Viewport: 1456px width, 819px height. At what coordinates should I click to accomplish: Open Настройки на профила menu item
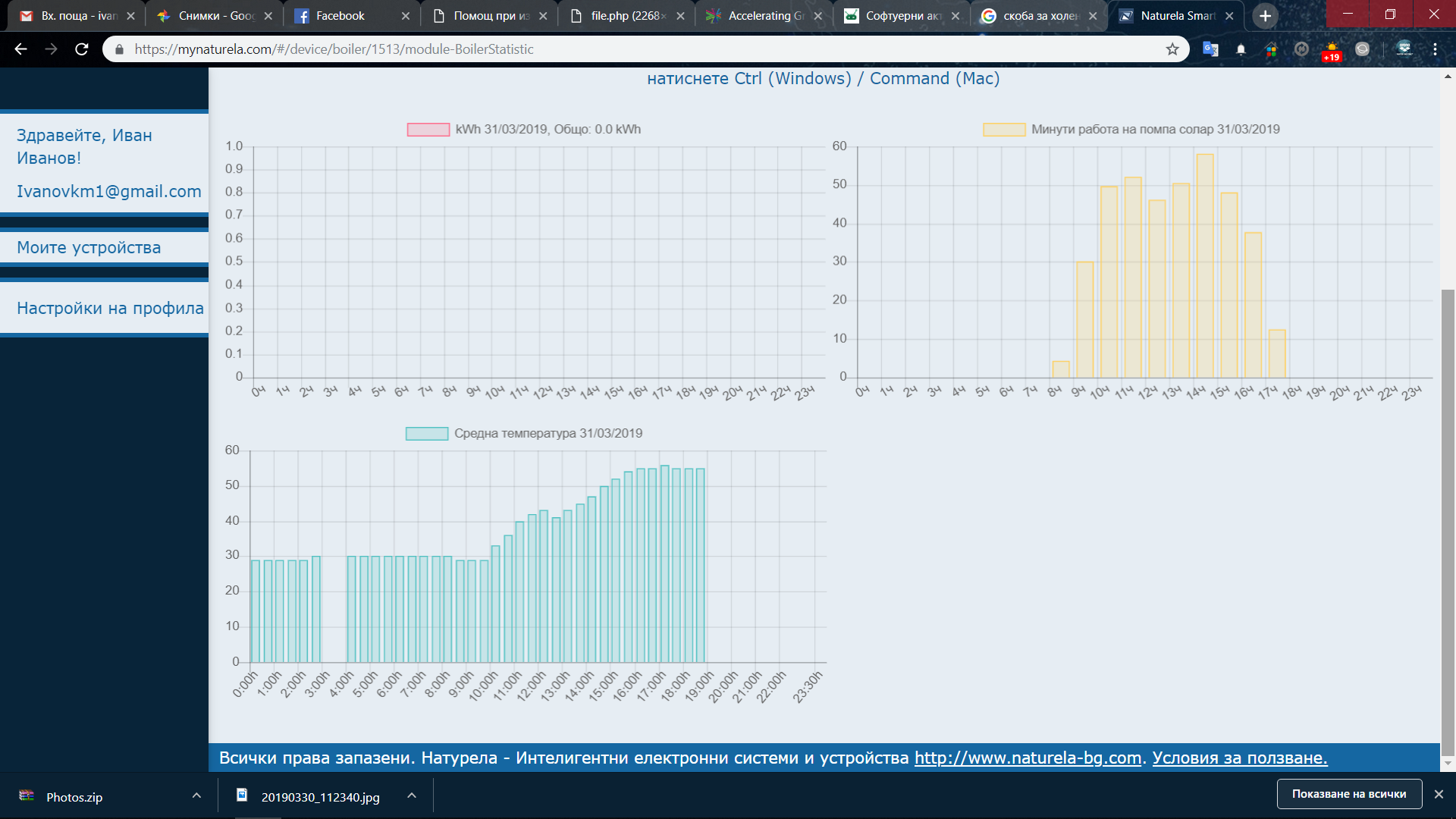(x=110, y=308)
